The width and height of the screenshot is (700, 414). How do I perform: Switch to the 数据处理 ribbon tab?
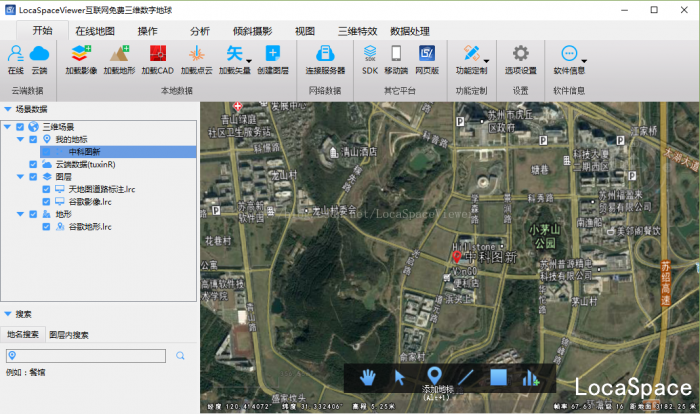(410, 31)
